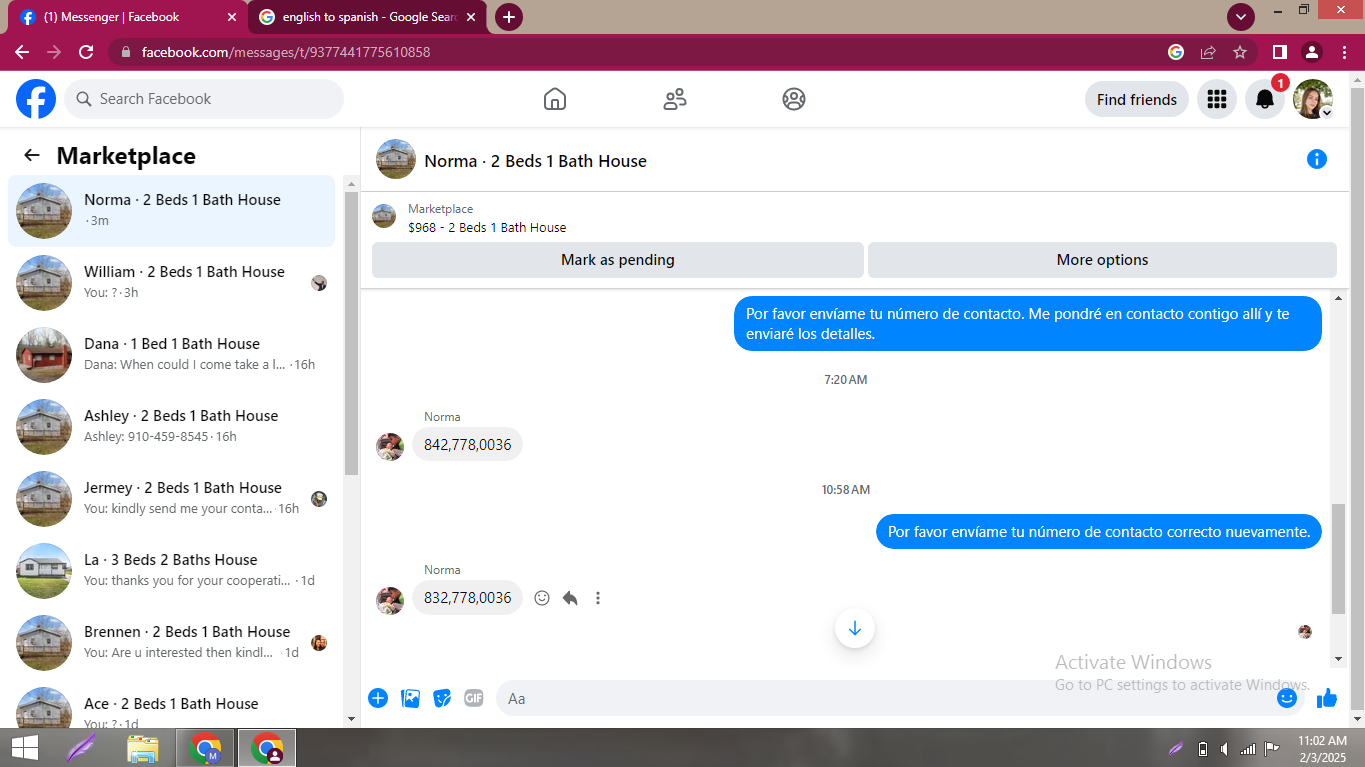Toggle the browser side panel
The width and height of the screenshot is (1365, 767).
pyautogui.click(x=1279, y=52)
